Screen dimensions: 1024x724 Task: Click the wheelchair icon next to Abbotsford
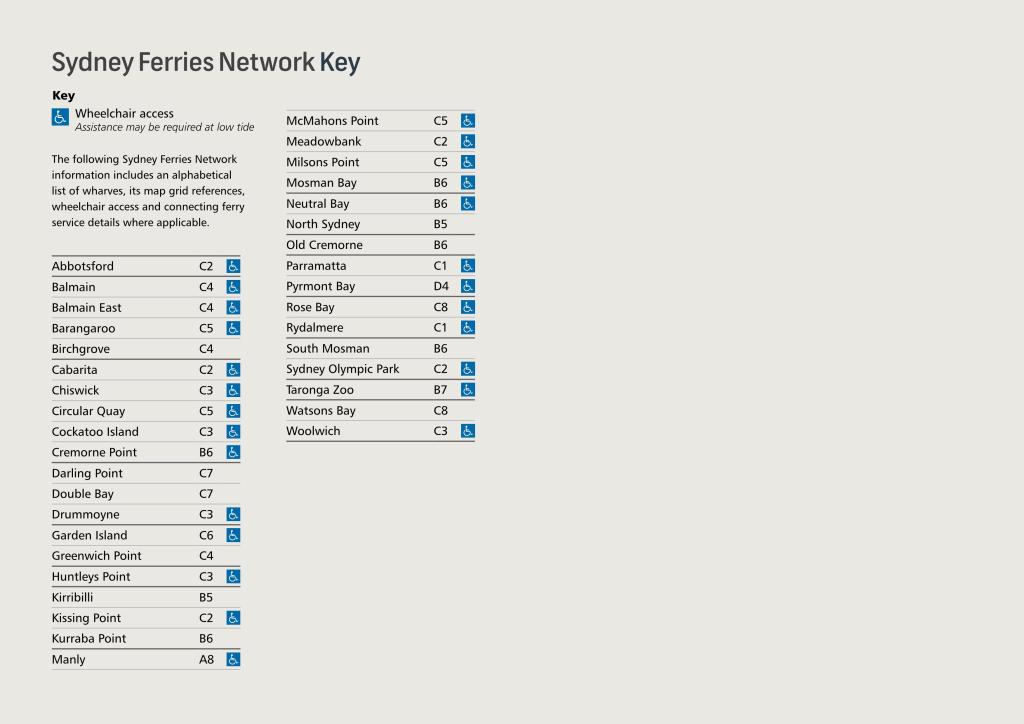[x=233, y=266]
